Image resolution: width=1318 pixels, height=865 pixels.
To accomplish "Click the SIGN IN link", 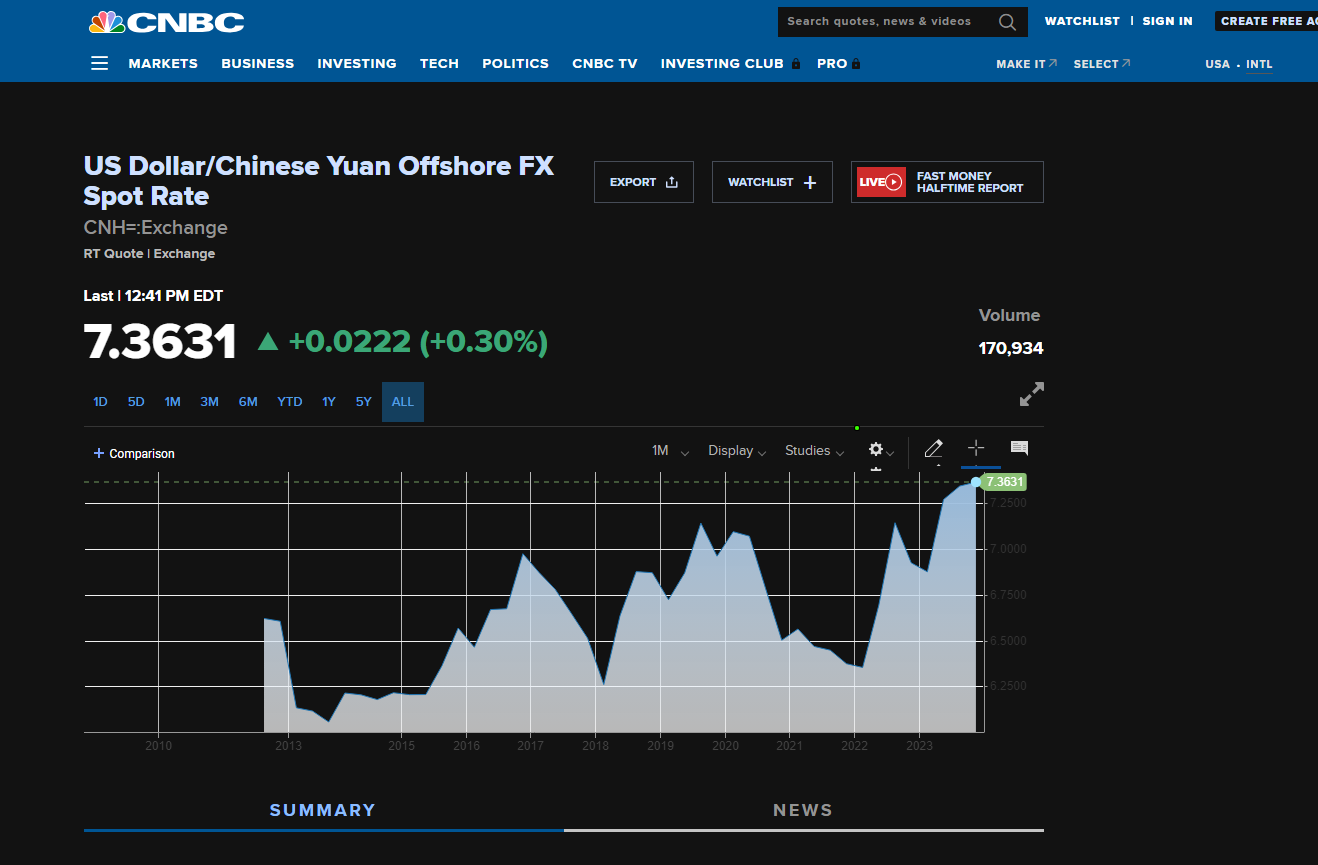I will pyautogui.click(x=1167, y=21).
